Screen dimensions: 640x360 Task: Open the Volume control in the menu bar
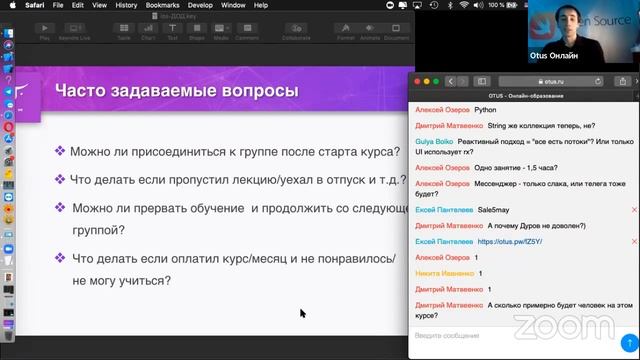(478, 5)
